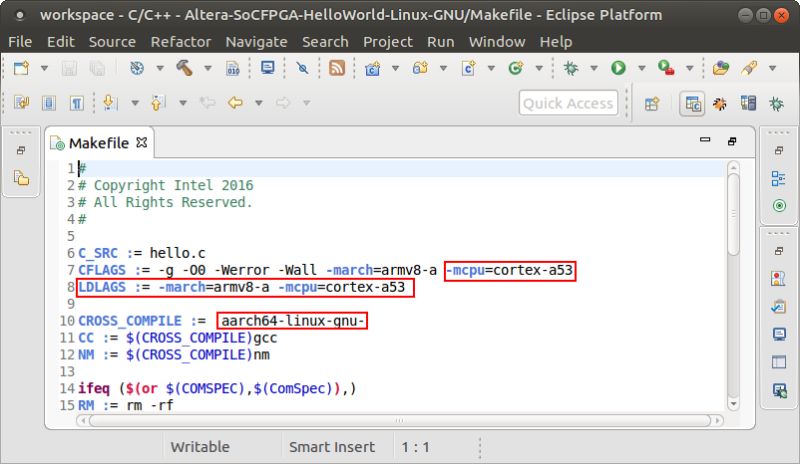Go to Previous Annotation
800x464 pixels.
coord(158,103)
